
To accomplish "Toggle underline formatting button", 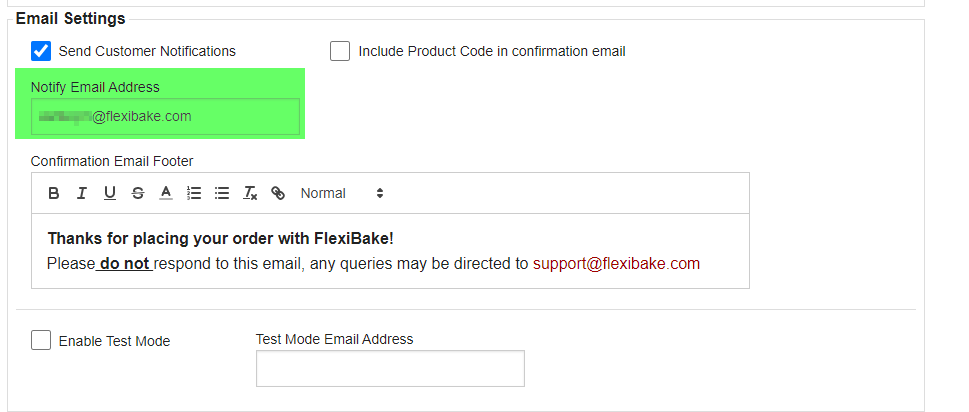I will [x=109, y=193].
